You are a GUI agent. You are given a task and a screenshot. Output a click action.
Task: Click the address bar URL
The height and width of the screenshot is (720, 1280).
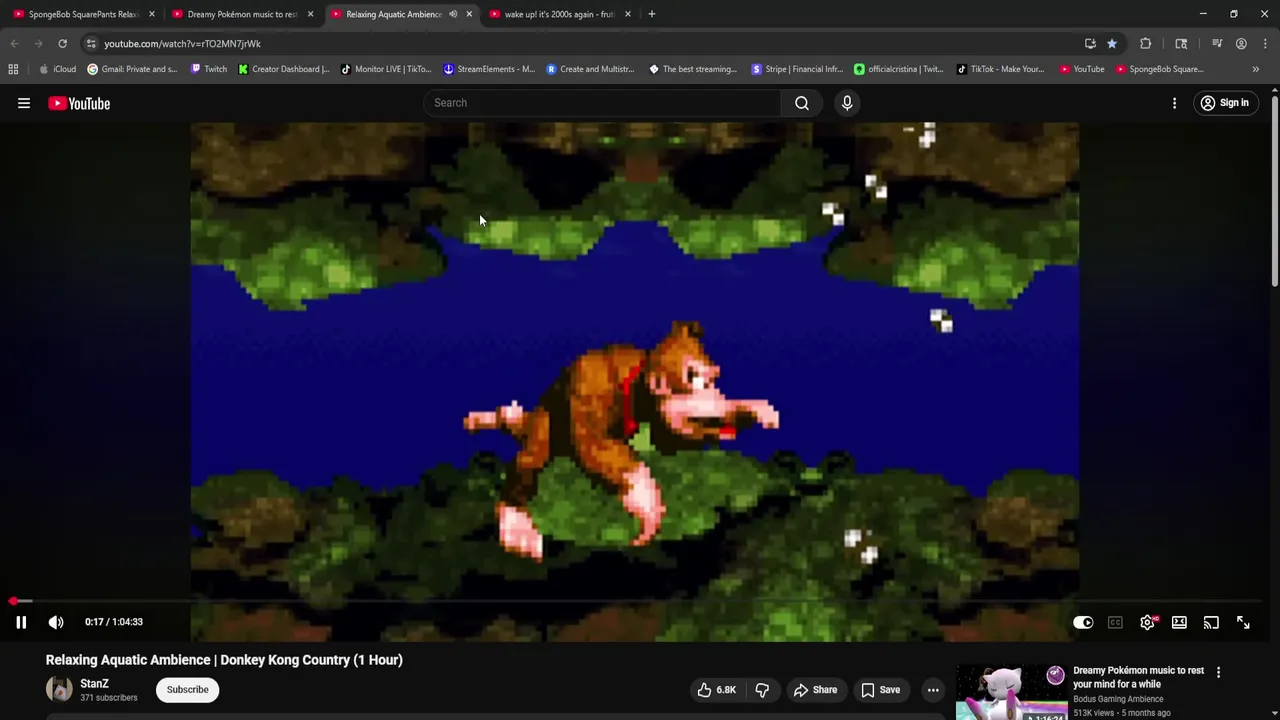point(182,44)
